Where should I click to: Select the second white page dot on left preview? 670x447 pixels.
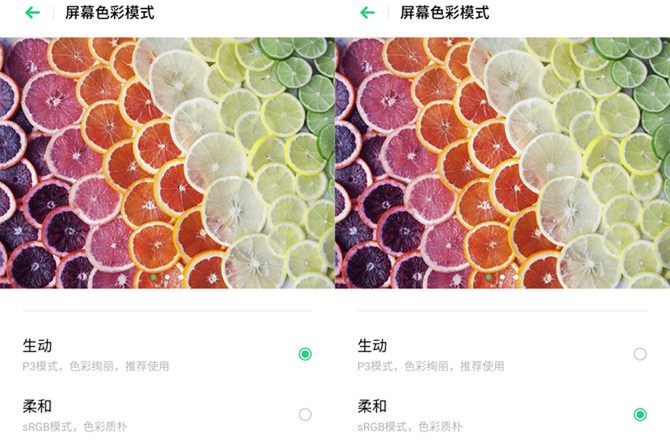point(168,277)
